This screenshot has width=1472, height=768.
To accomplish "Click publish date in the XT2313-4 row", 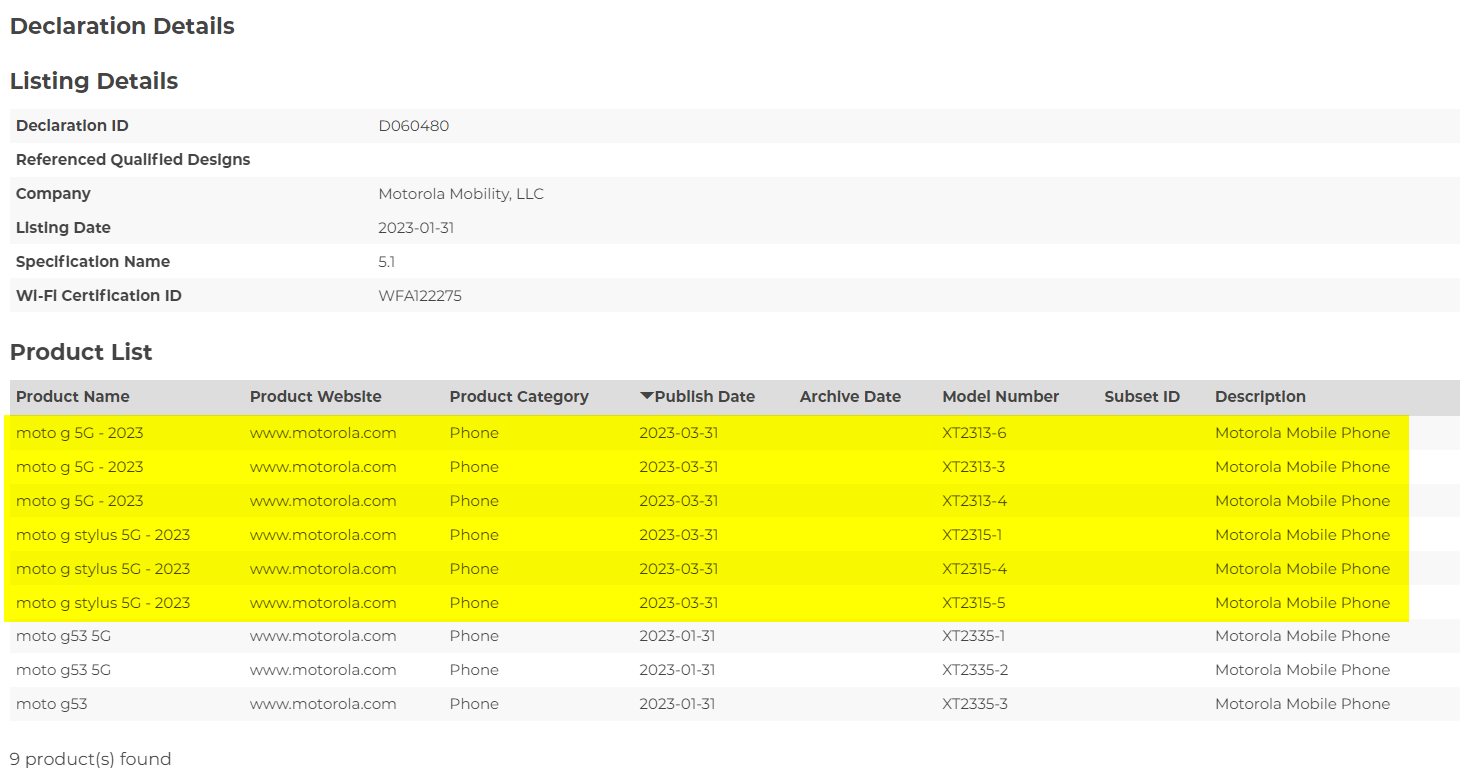I will 679,501.
